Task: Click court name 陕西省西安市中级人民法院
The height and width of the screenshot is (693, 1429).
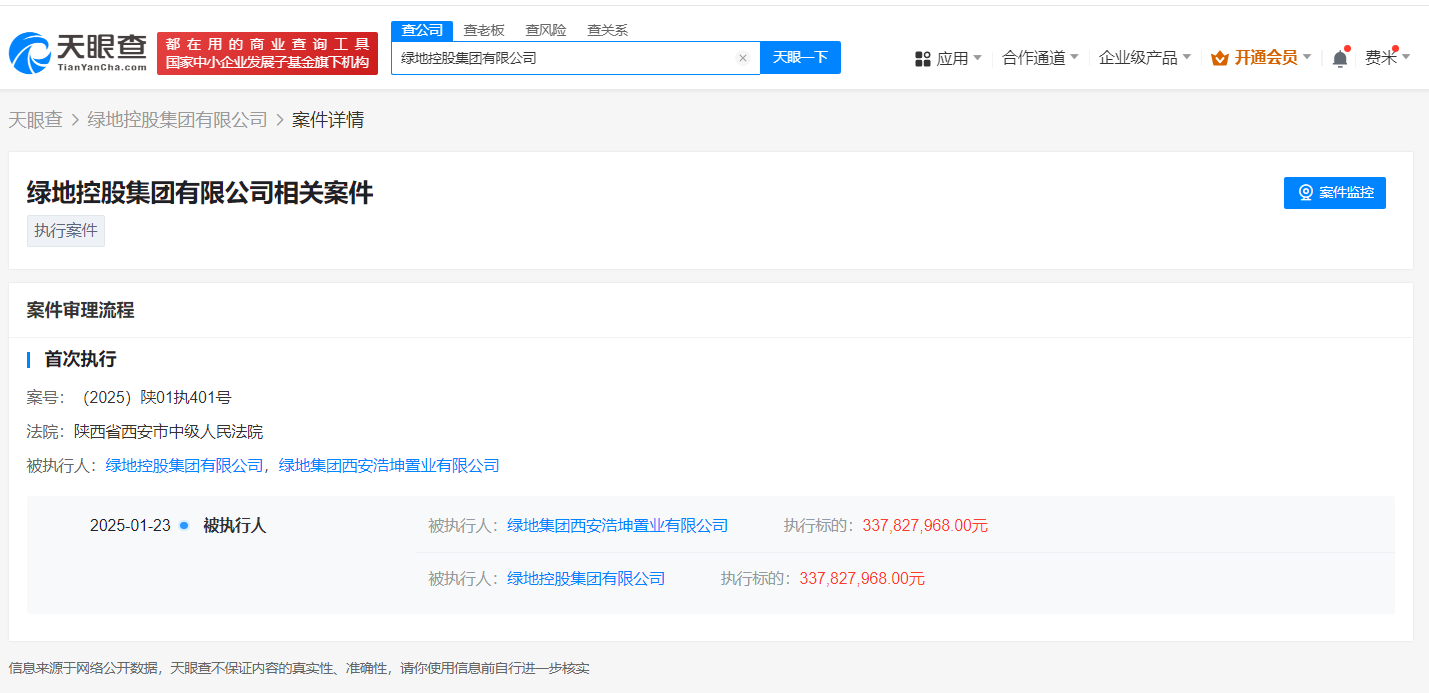Action: coord(168,432)
